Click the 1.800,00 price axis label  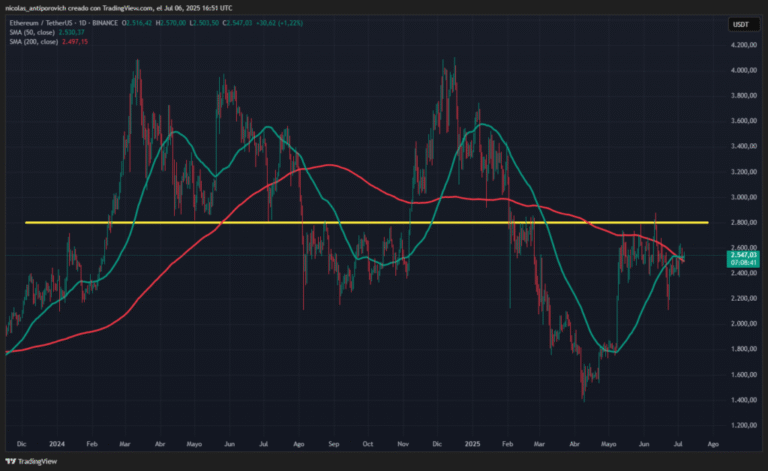[744, 349]
